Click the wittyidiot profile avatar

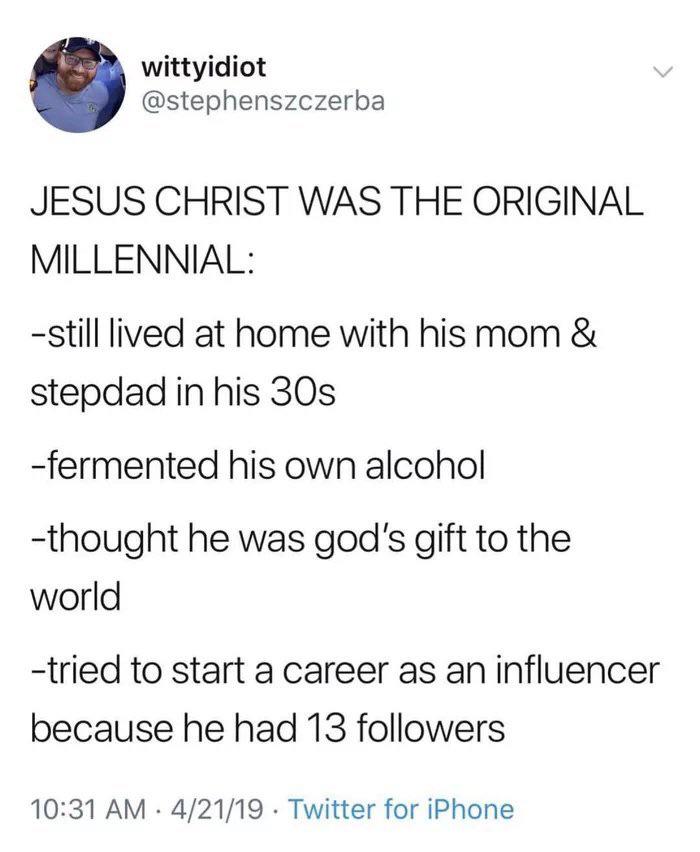78,85
